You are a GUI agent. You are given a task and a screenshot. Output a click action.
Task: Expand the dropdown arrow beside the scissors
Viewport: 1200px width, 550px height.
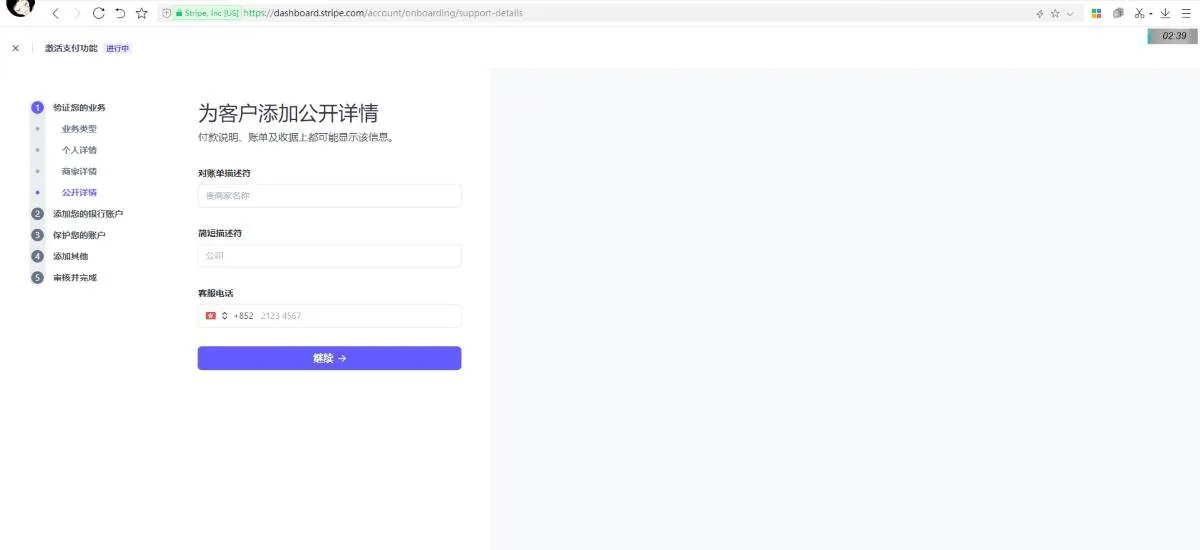(1150, 14)
